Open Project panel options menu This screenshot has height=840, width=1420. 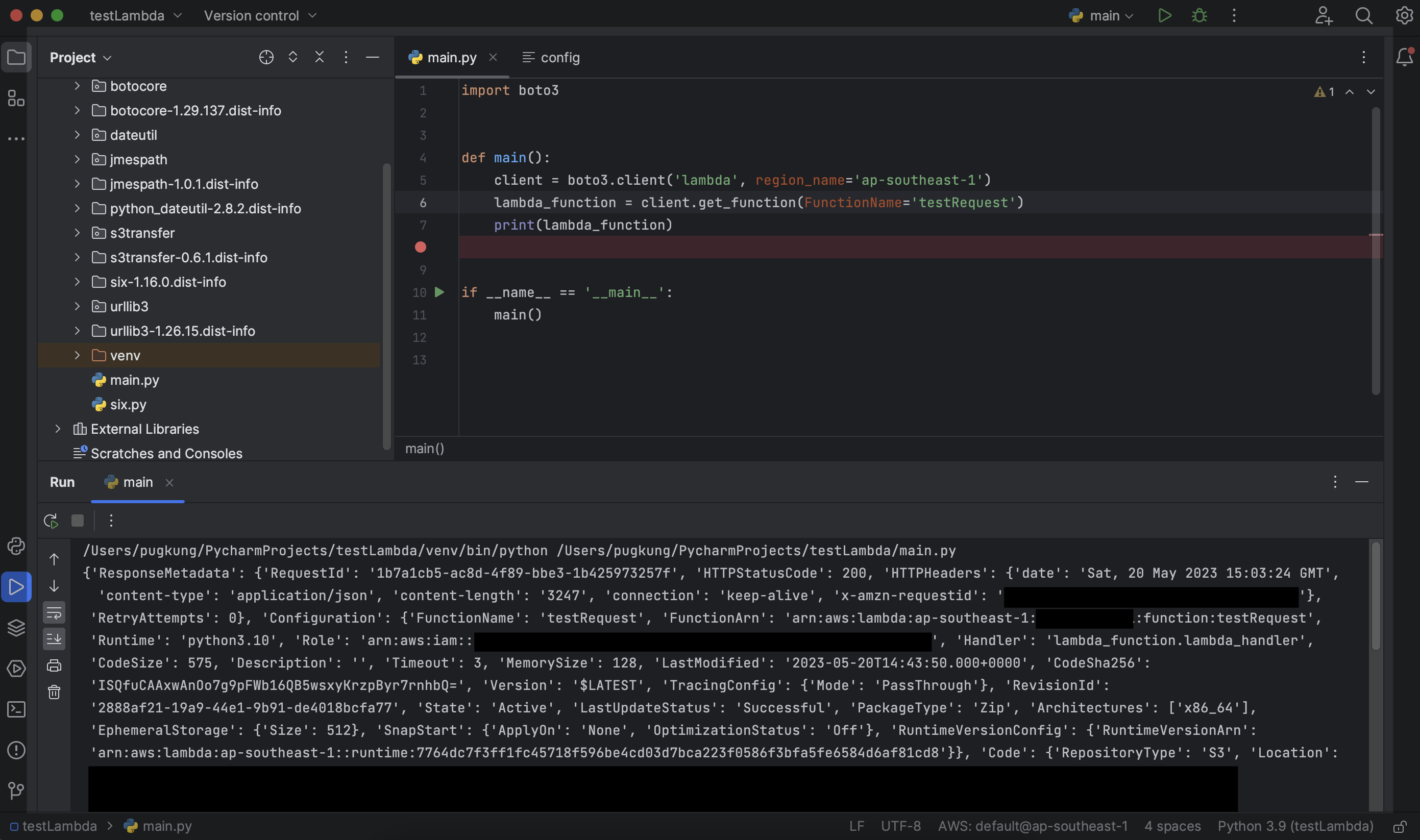(x=346, y=57)
